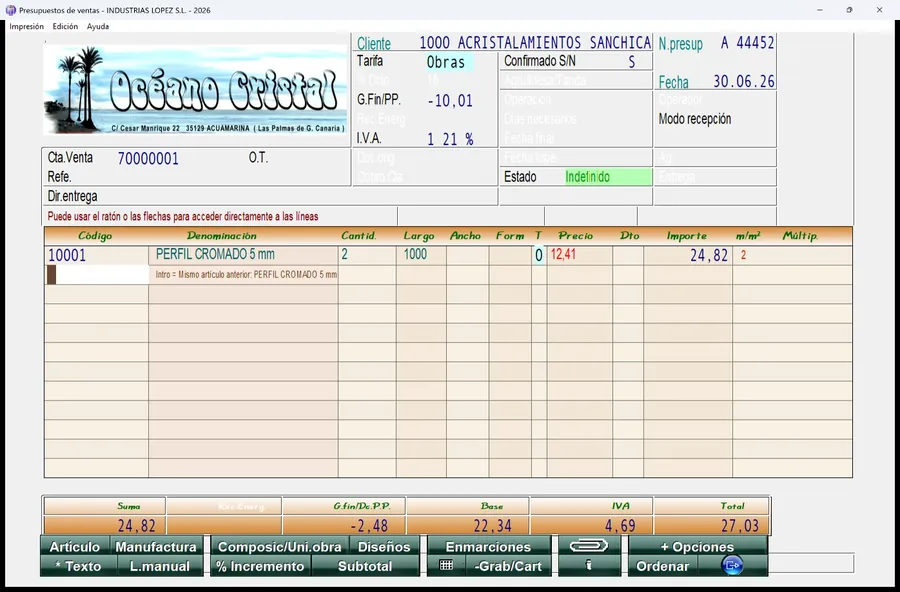Click the Largo cell value 1000

click(x=421, y=254)
